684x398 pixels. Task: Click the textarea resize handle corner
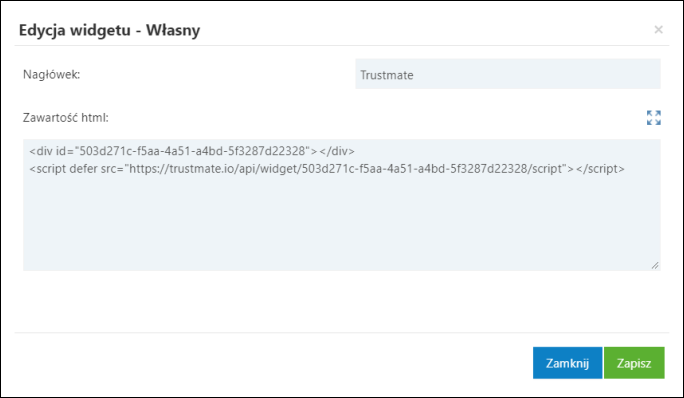tap(655, 265)
